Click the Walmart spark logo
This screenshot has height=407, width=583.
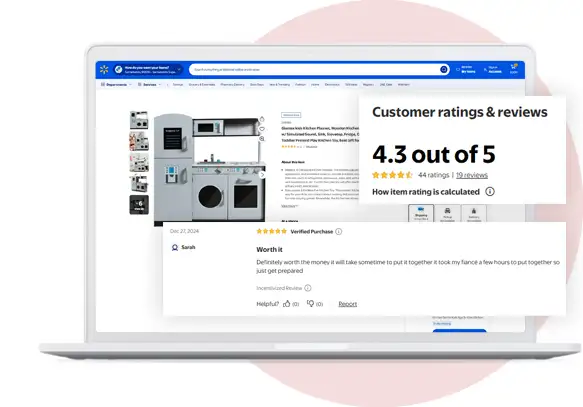pyautogui.click(x=104, y=69)
